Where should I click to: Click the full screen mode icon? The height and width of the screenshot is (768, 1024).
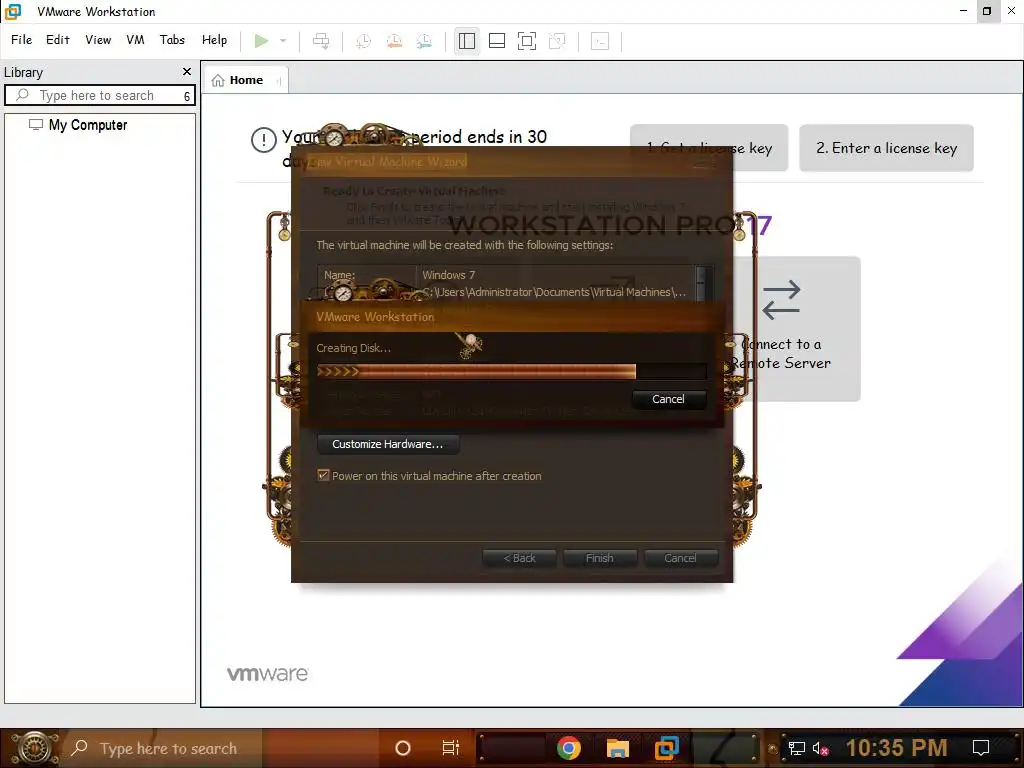click(x=527, y=41)
